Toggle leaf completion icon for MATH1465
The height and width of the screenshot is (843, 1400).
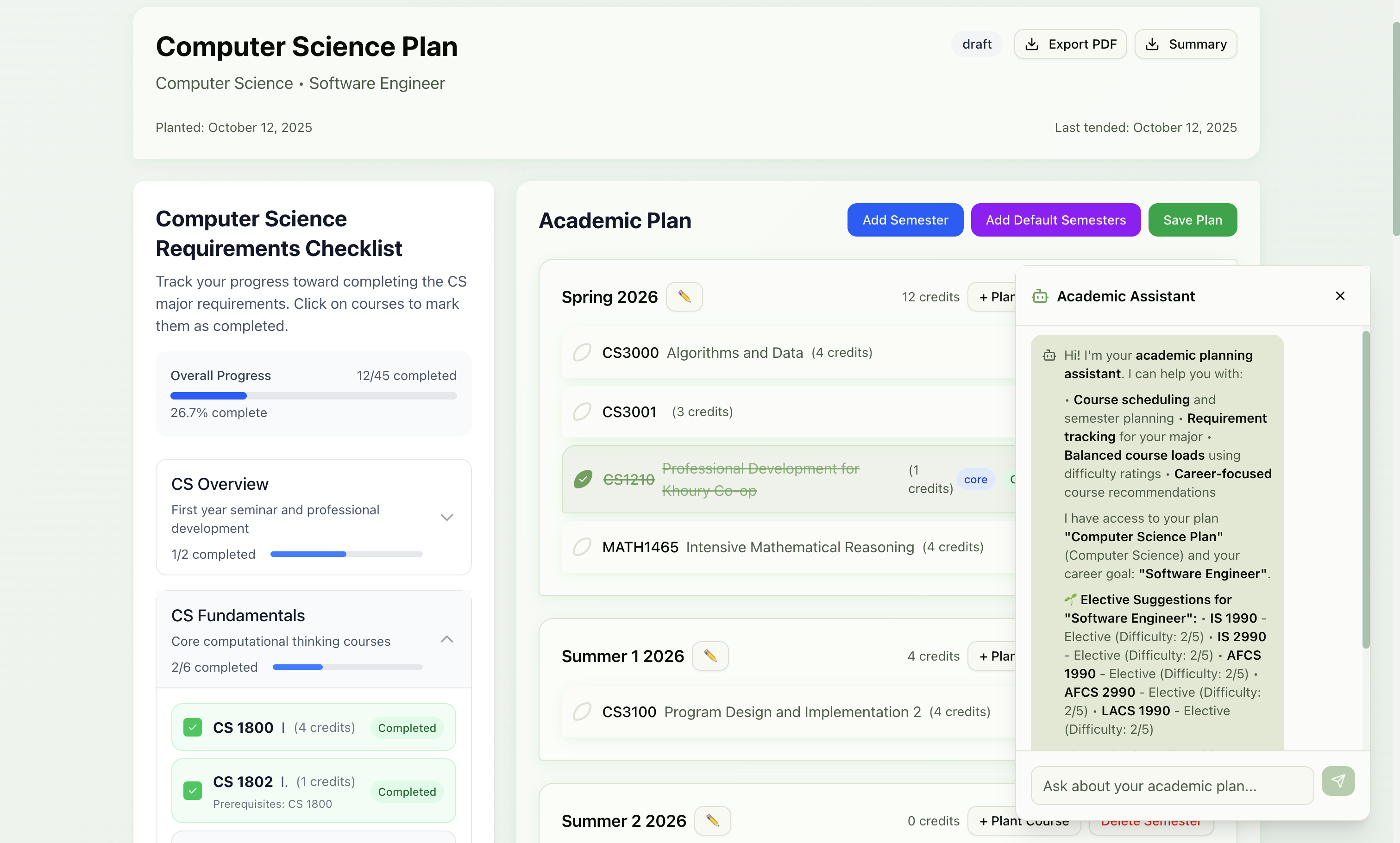click(x=582, y=546)
